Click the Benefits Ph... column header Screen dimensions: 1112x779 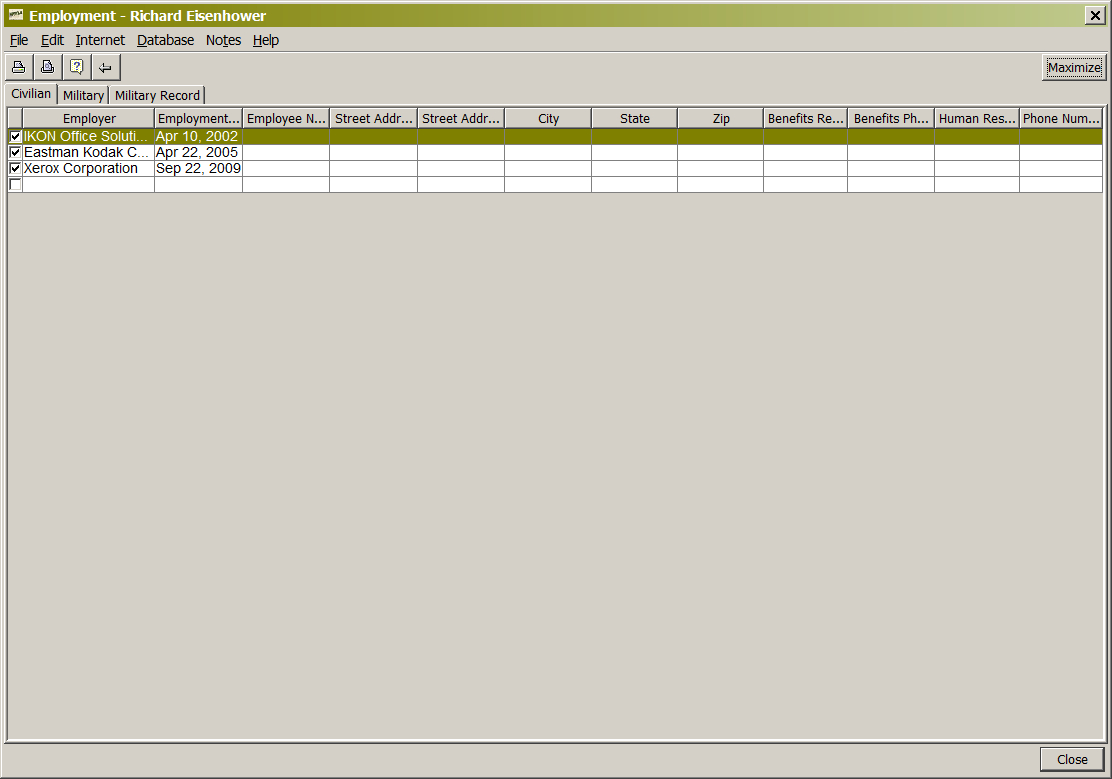point(891,118)
